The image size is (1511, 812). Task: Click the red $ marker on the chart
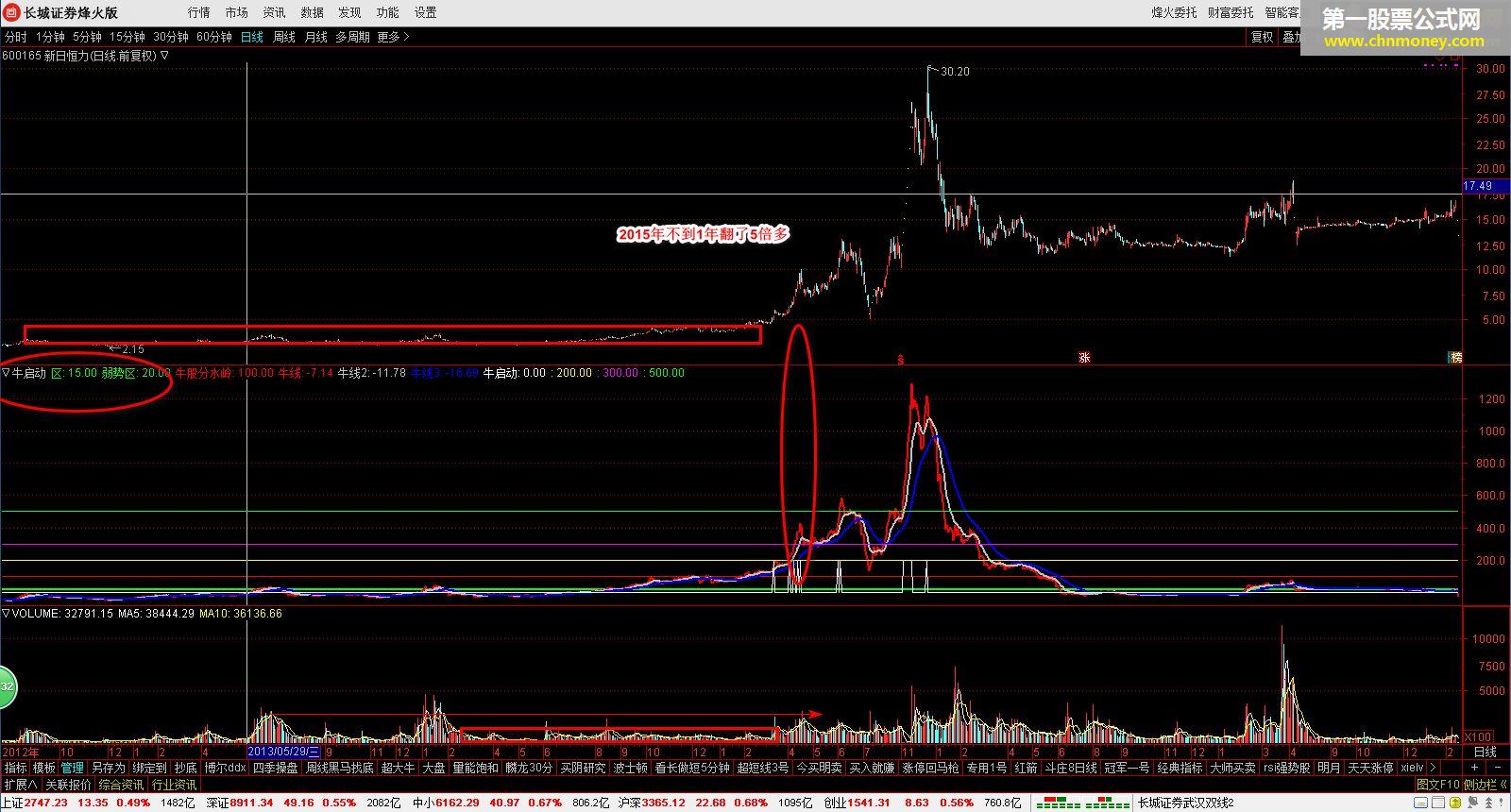[x=900, y=359]
